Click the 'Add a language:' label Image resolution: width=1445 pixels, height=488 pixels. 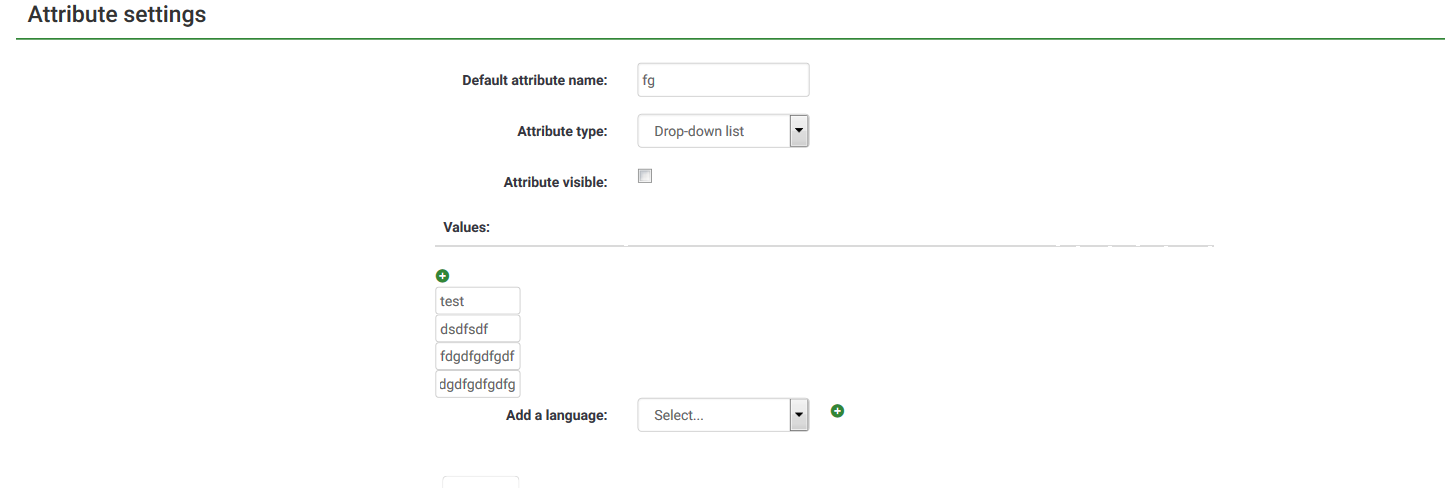click(556, 415)
